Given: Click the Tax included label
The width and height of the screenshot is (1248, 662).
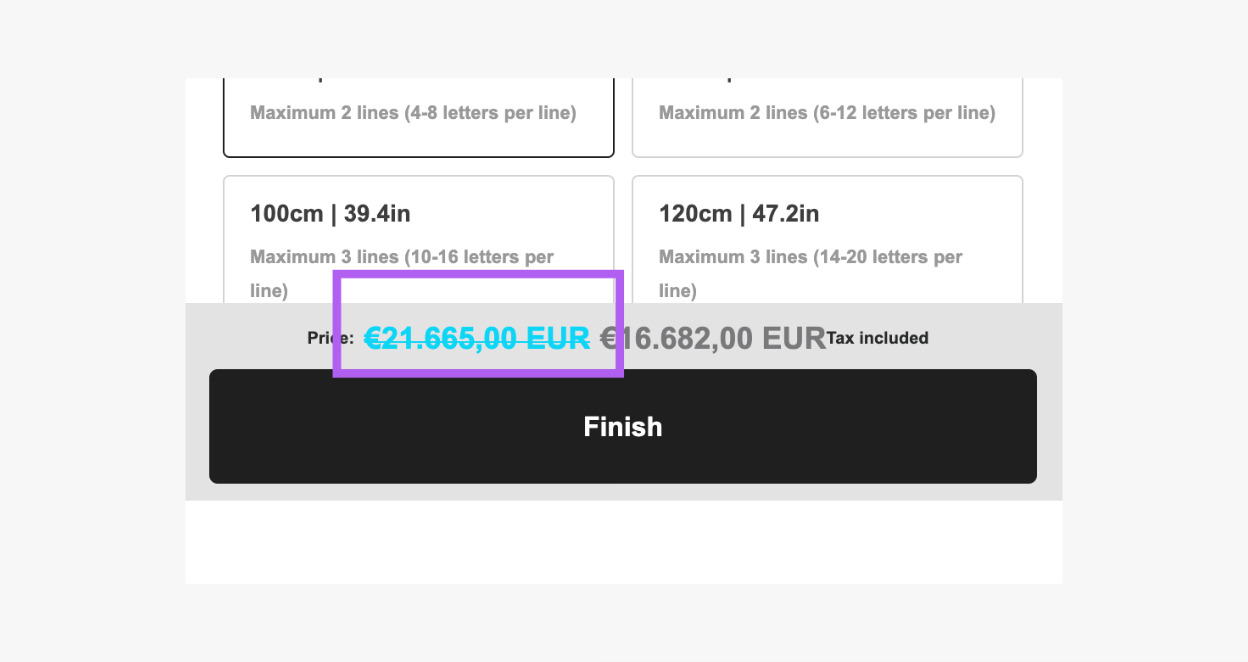Looking at the screenshot, I should click(877, 339).
